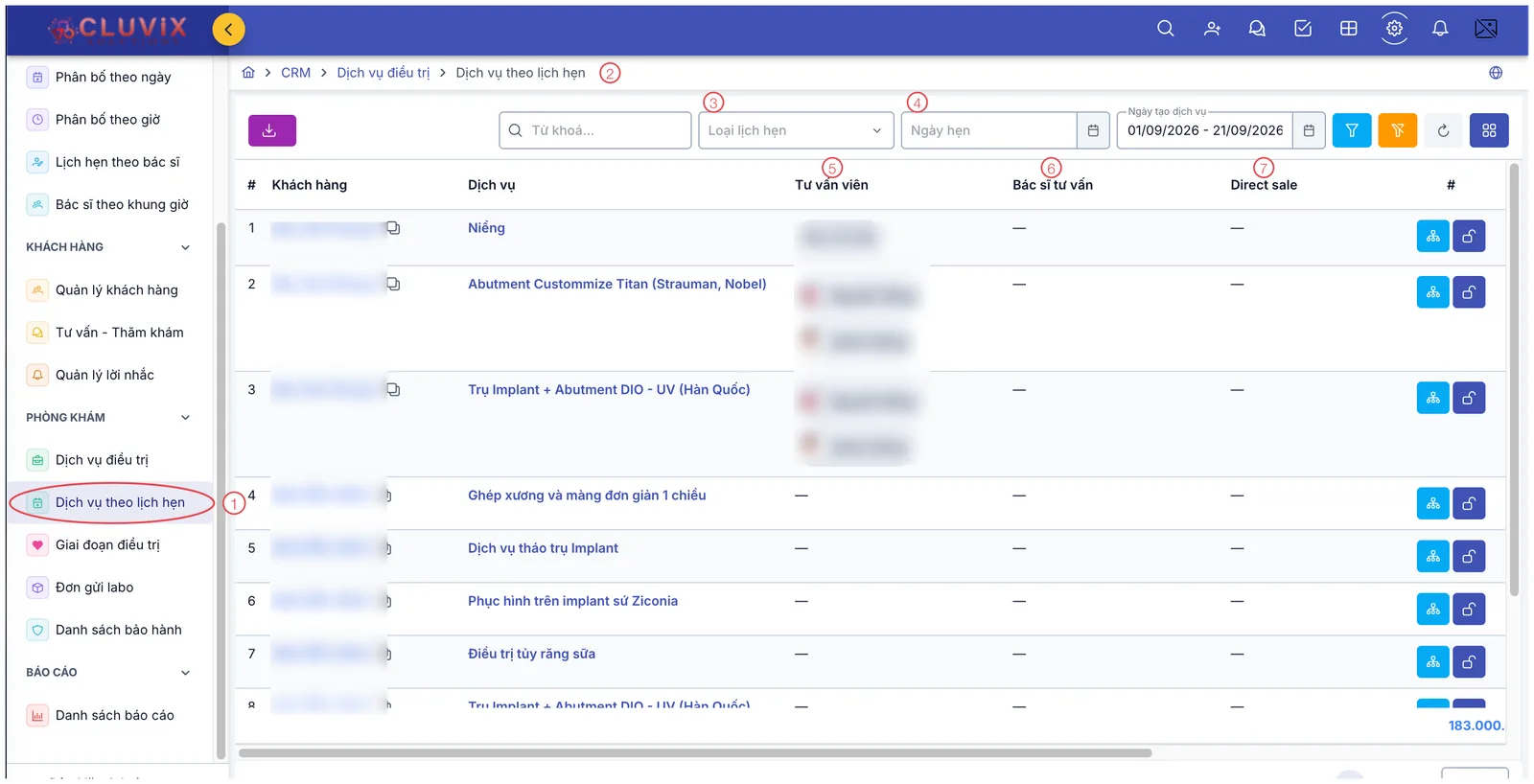The height and width of the screenshot is (784, 1534).
Task: Open the search icon in top bar
Action: tap(1165, 29)
